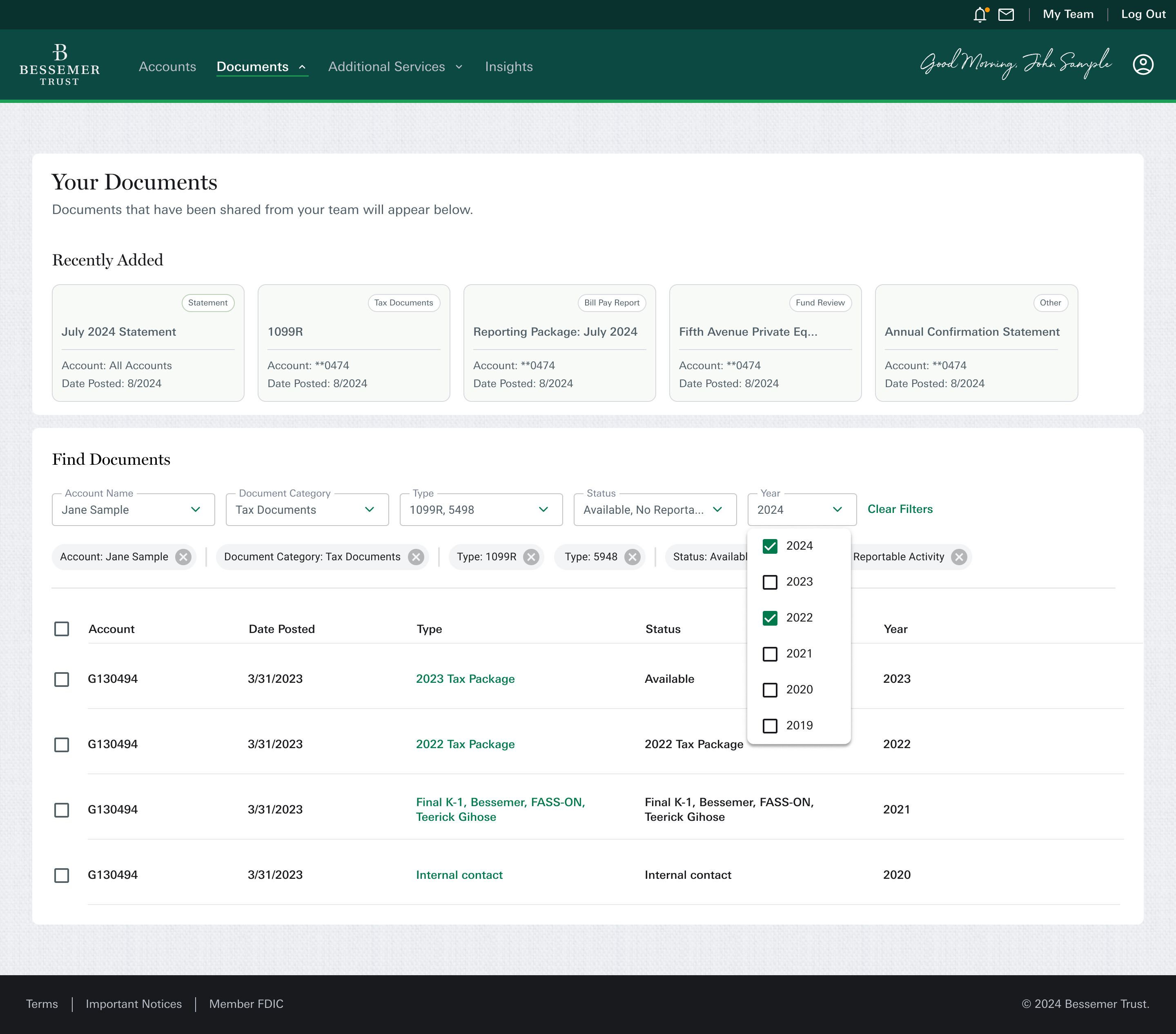Screen dimensions: 1176x1034
Task: Remove the Type: 5948 filter chip
Action: point(632,557)
